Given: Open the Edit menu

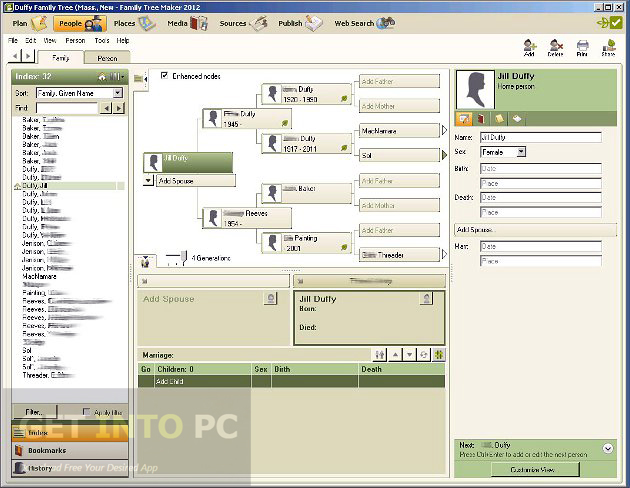Looking at the screenshot, I should tap(31, 41).
